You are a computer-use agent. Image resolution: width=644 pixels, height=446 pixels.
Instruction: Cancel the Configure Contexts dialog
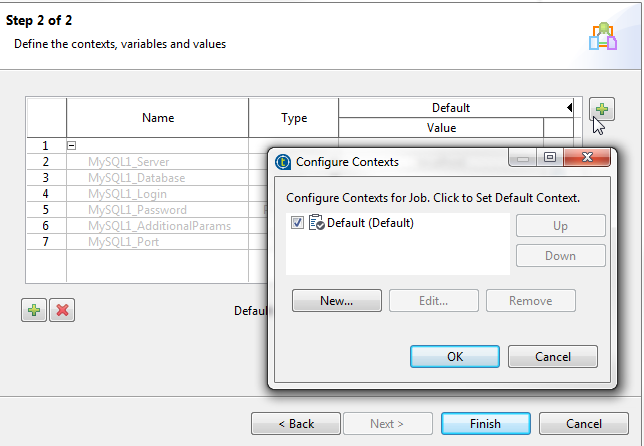pos(552,356)
